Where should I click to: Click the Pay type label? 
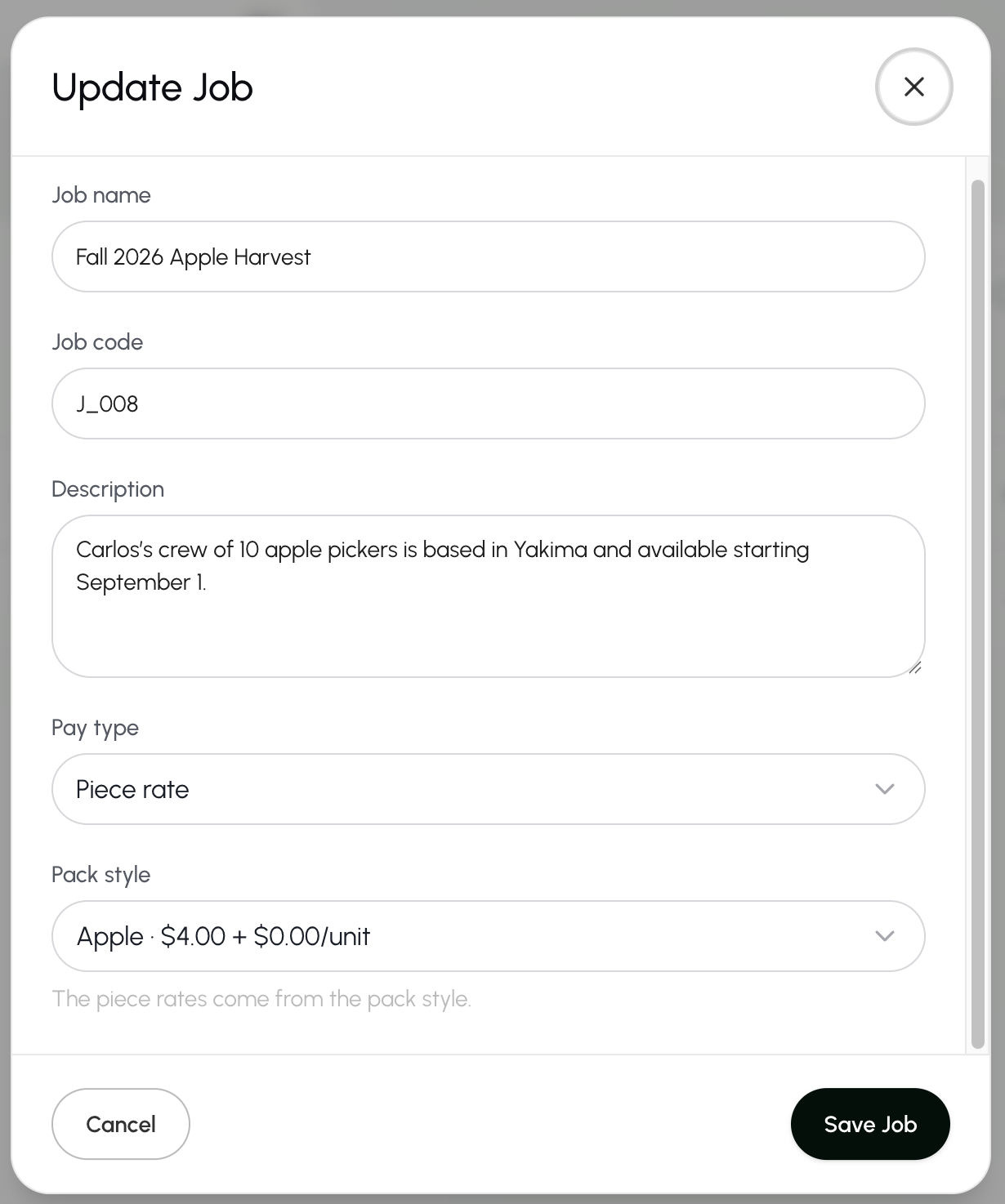point(95,728)
